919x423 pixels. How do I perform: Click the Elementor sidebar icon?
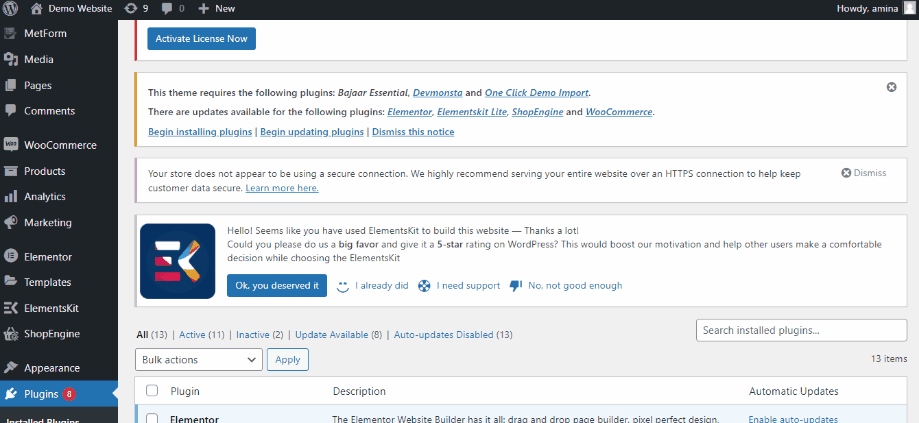10,257
